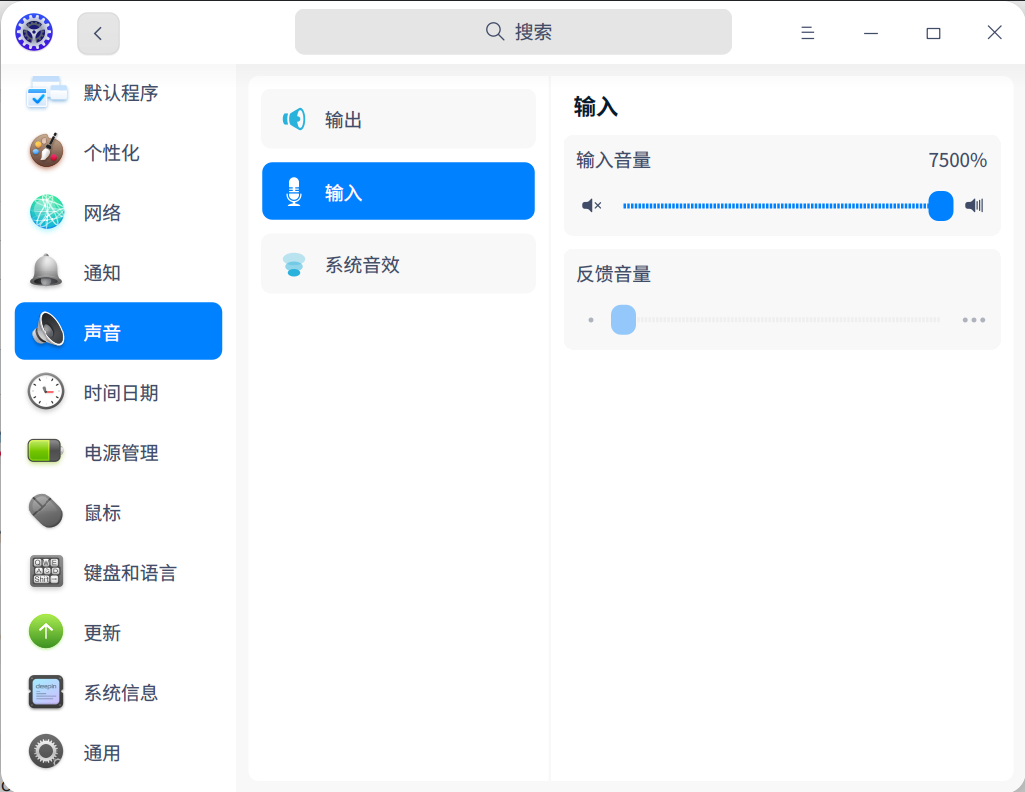The height and width of the screenshot is (792, 1025).
Task: Go back with the left arrow button
Action: pyautogui.click(x=98, y=33)
